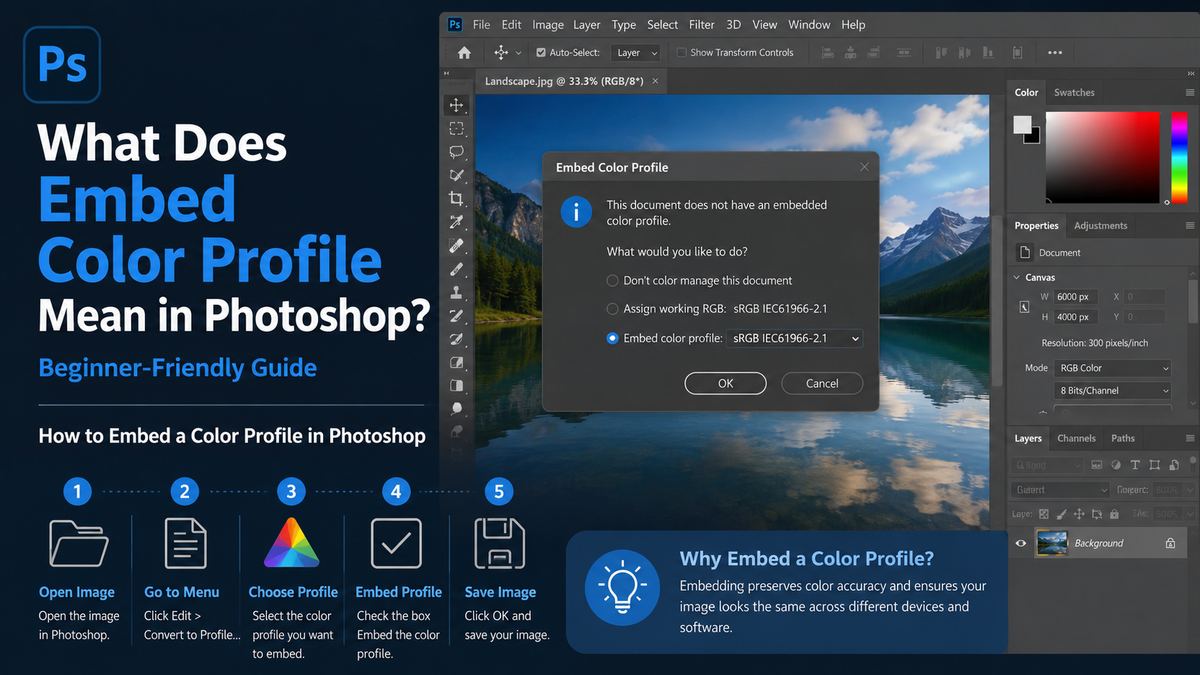Close the Embed Color Profile dialog
This screenshot has width=1200, height=675.
click(864, 167)
